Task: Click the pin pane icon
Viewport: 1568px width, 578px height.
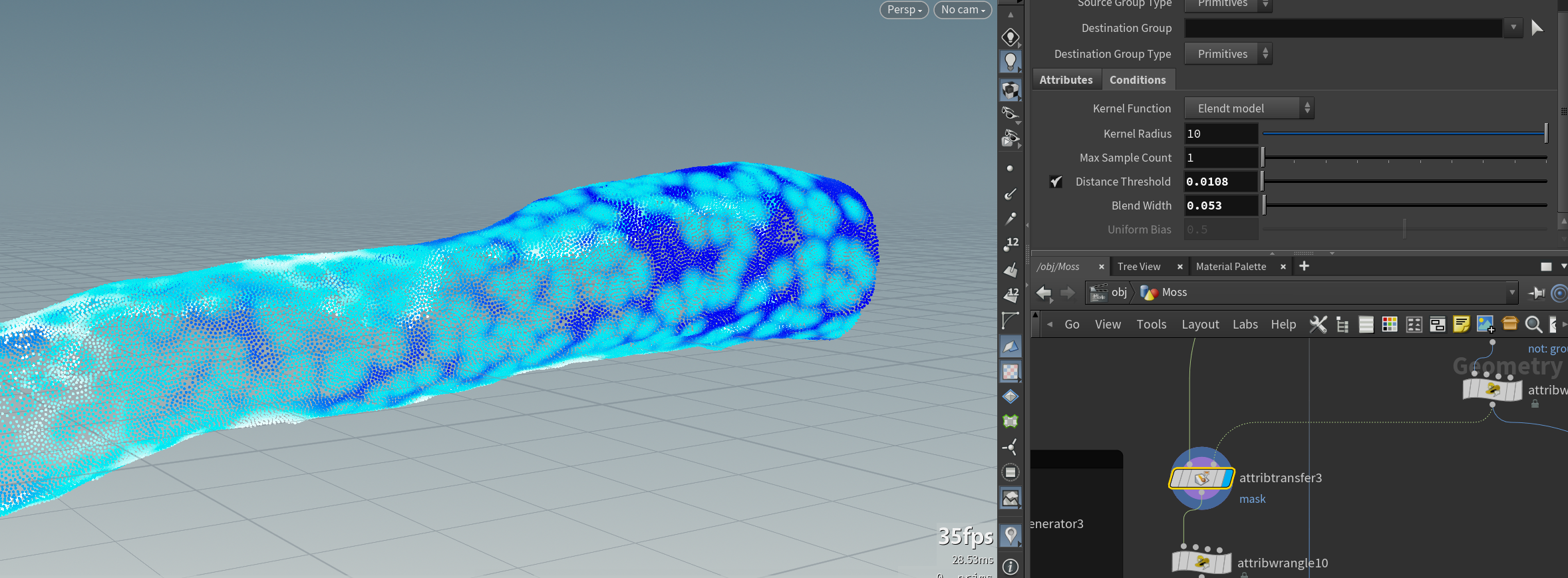Action: point(1537,293)
